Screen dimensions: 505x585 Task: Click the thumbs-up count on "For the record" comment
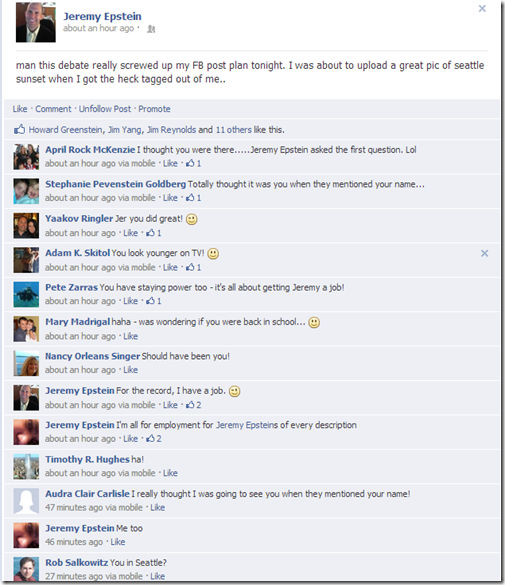coord(194,405)
